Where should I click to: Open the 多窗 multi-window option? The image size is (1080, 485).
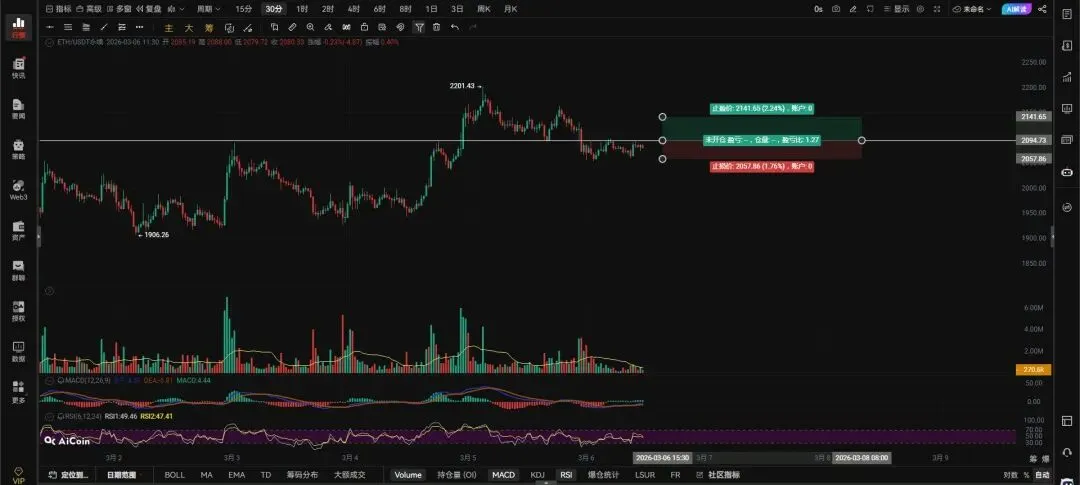120,9
